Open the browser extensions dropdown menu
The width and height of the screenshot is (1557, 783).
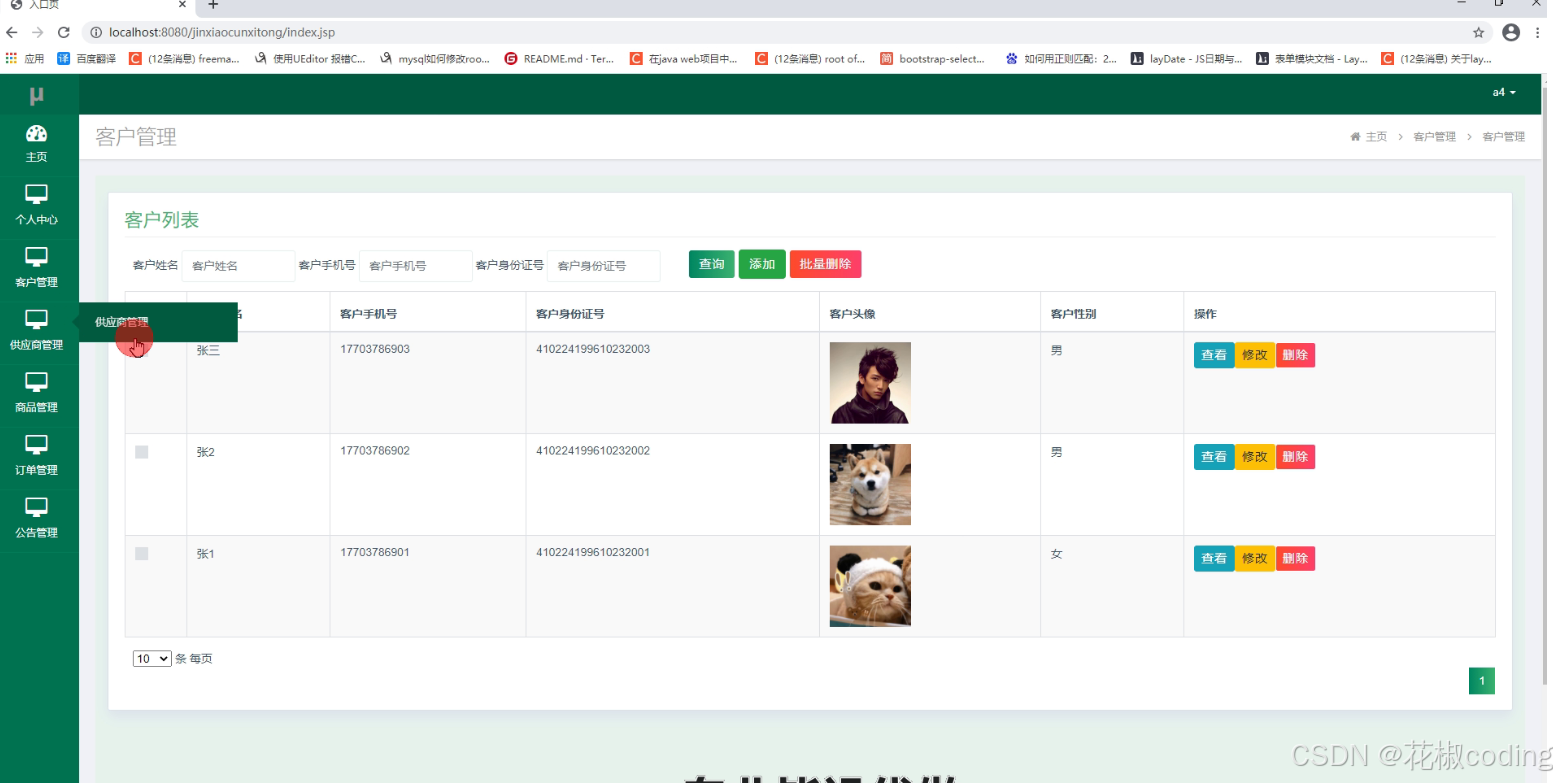(1538, 32)
